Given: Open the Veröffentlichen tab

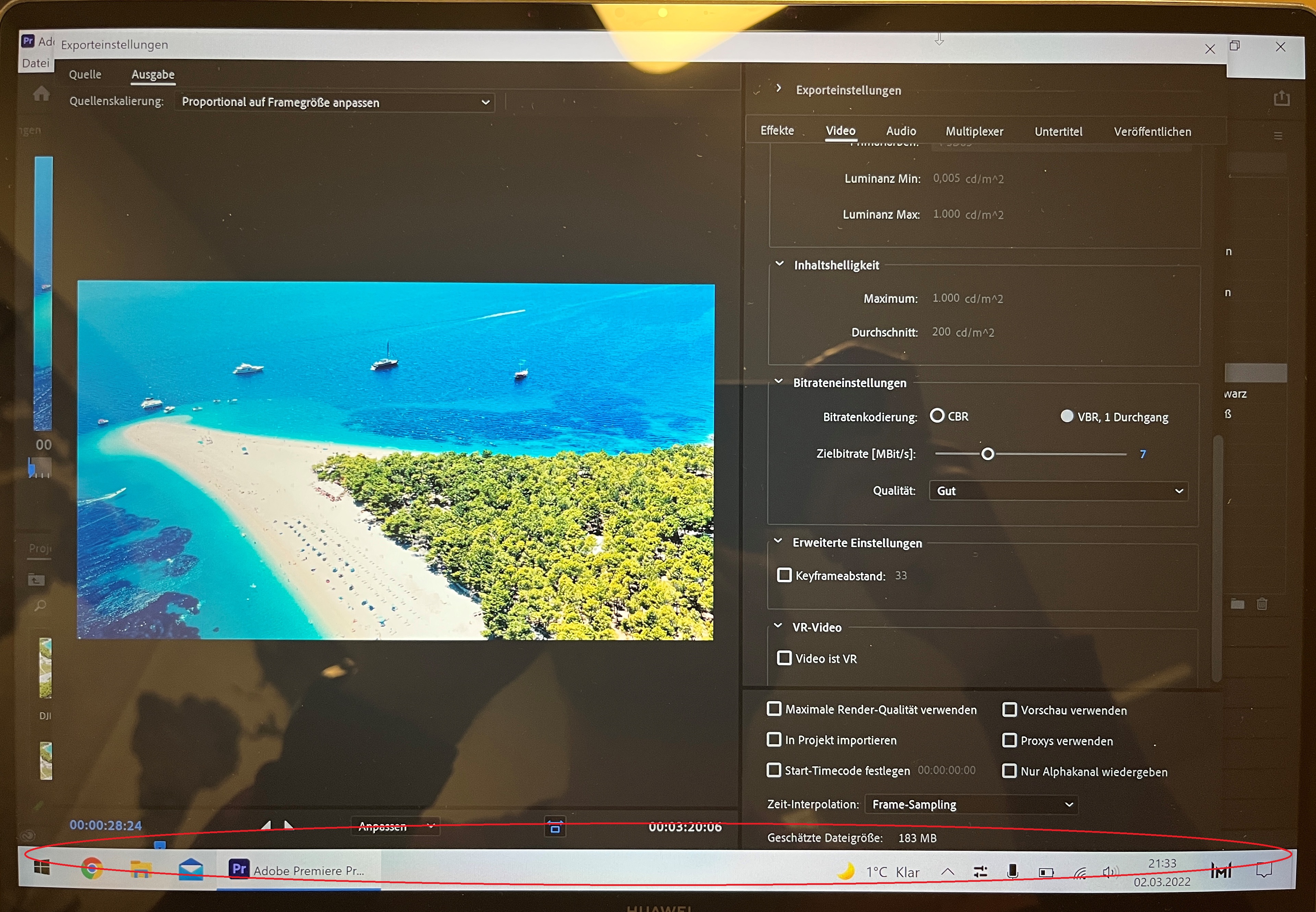Looking at the screenshot, I should [1152, 132].
